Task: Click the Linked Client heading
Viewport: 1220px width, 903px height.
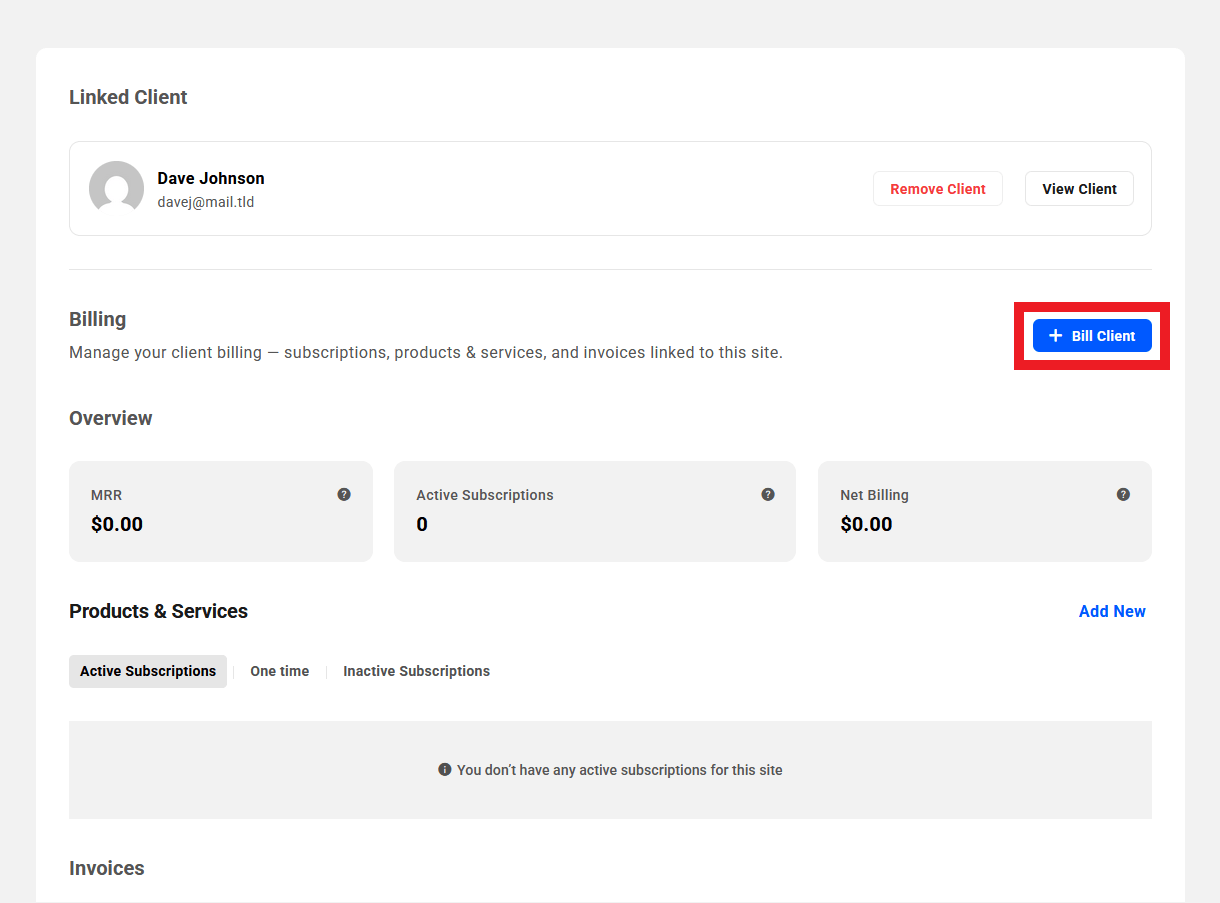Action: click(128, 97)
